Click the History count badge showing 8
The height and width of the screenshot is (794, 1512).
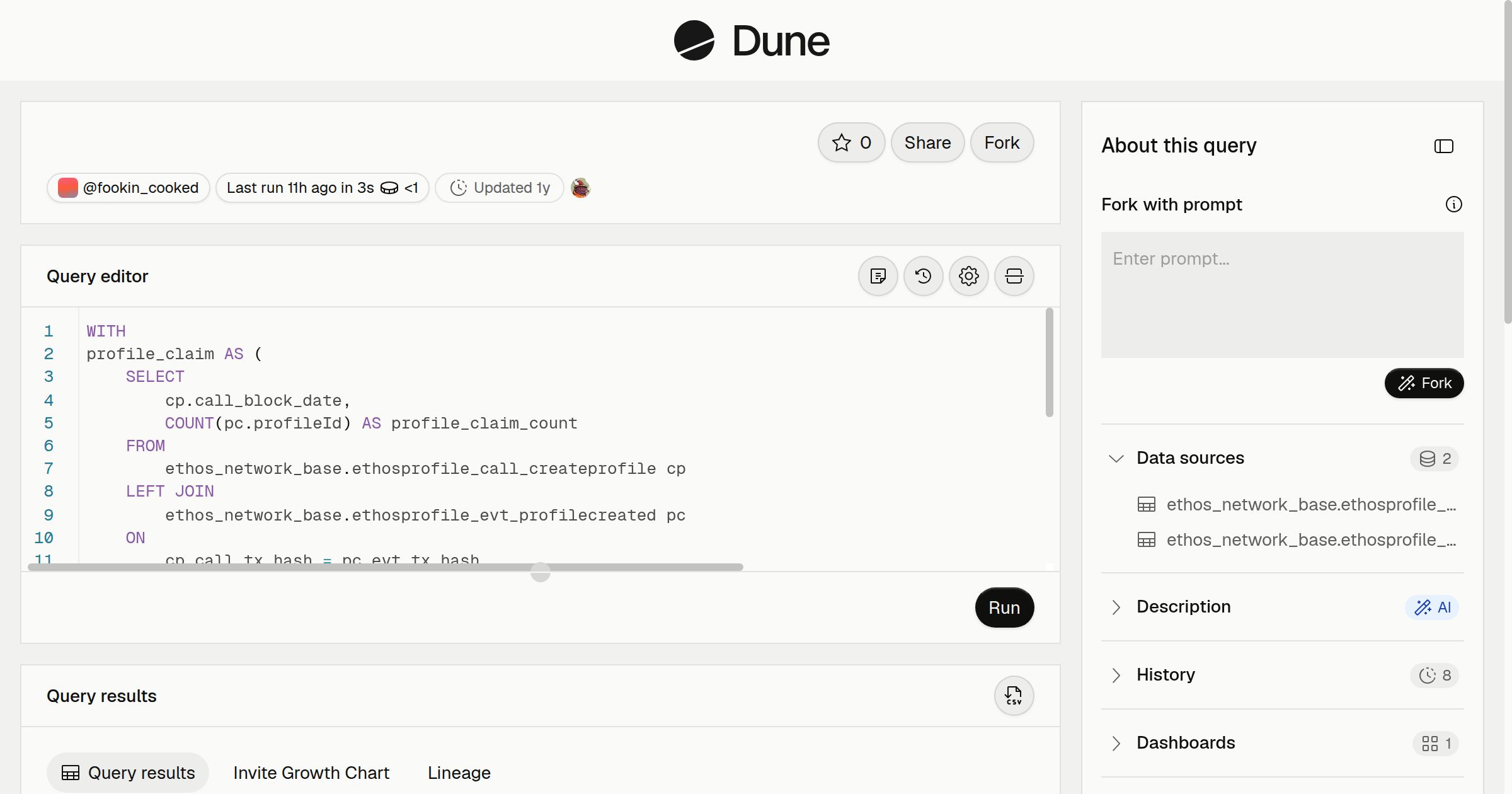1435,676
